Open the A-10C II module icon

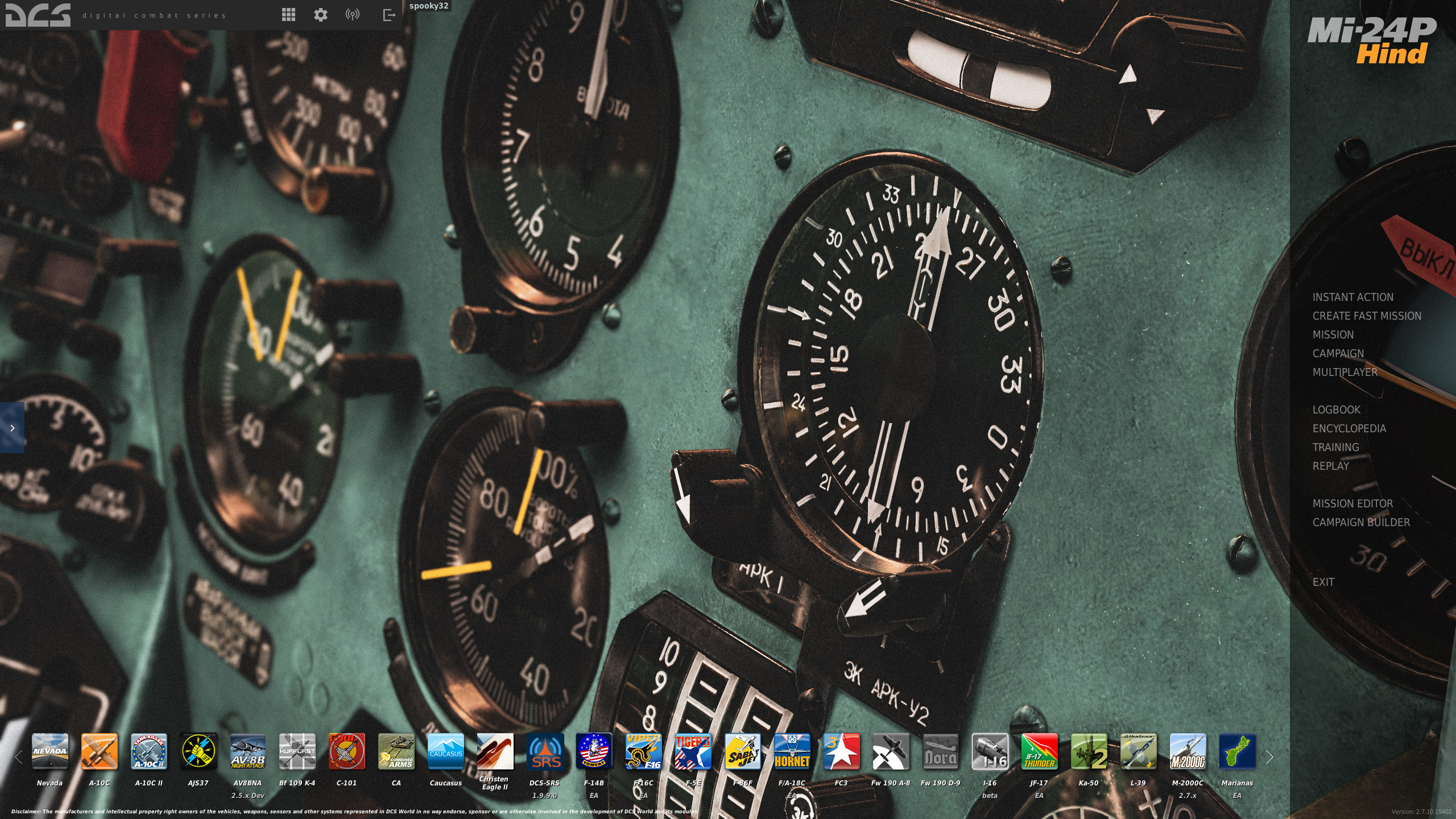click(148, 751)
